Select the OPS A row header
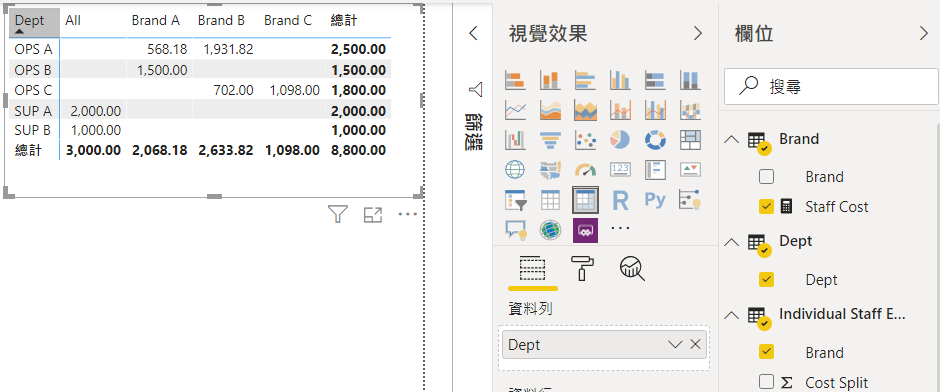The image size is (940, 392). [33, 49]
